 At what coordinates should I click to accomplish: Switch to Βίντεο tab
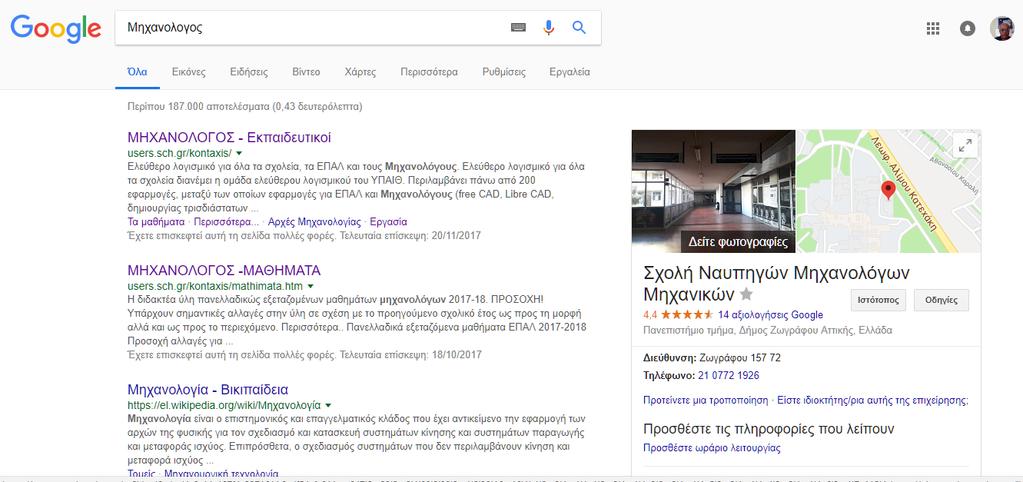point(306,72)
